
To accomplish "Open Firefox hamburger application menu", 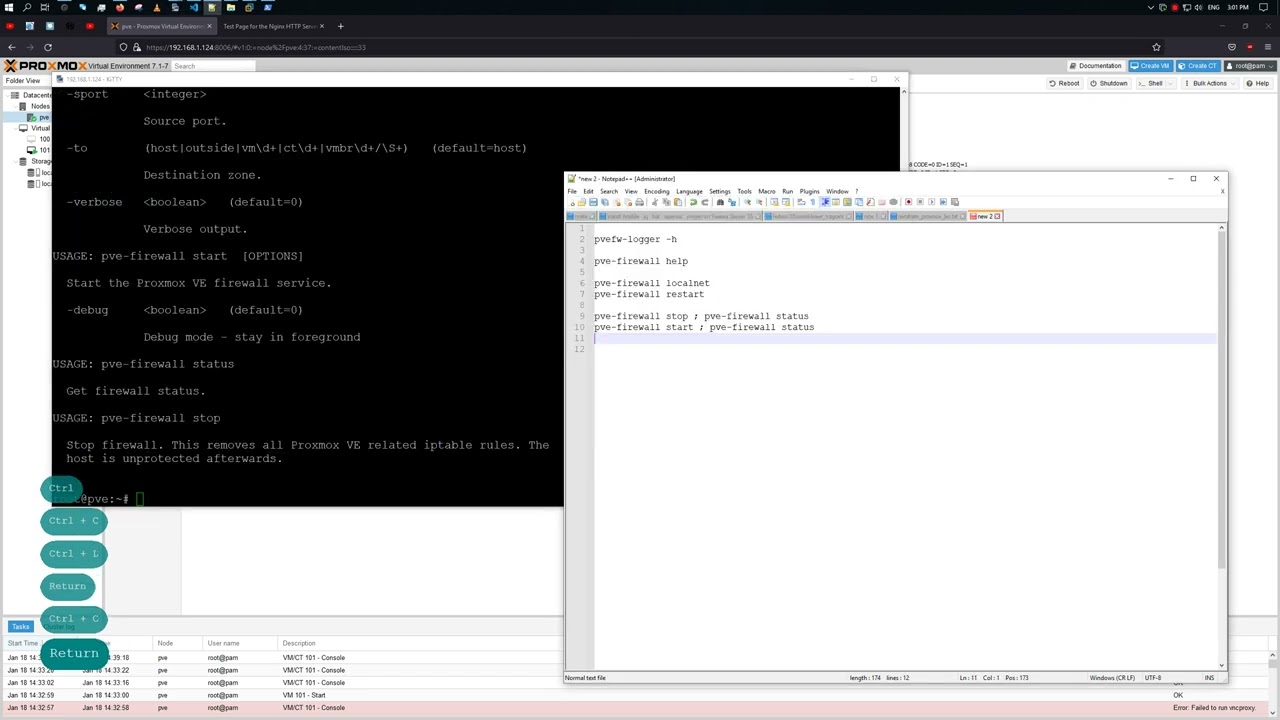I will [x=1268, y=47].
